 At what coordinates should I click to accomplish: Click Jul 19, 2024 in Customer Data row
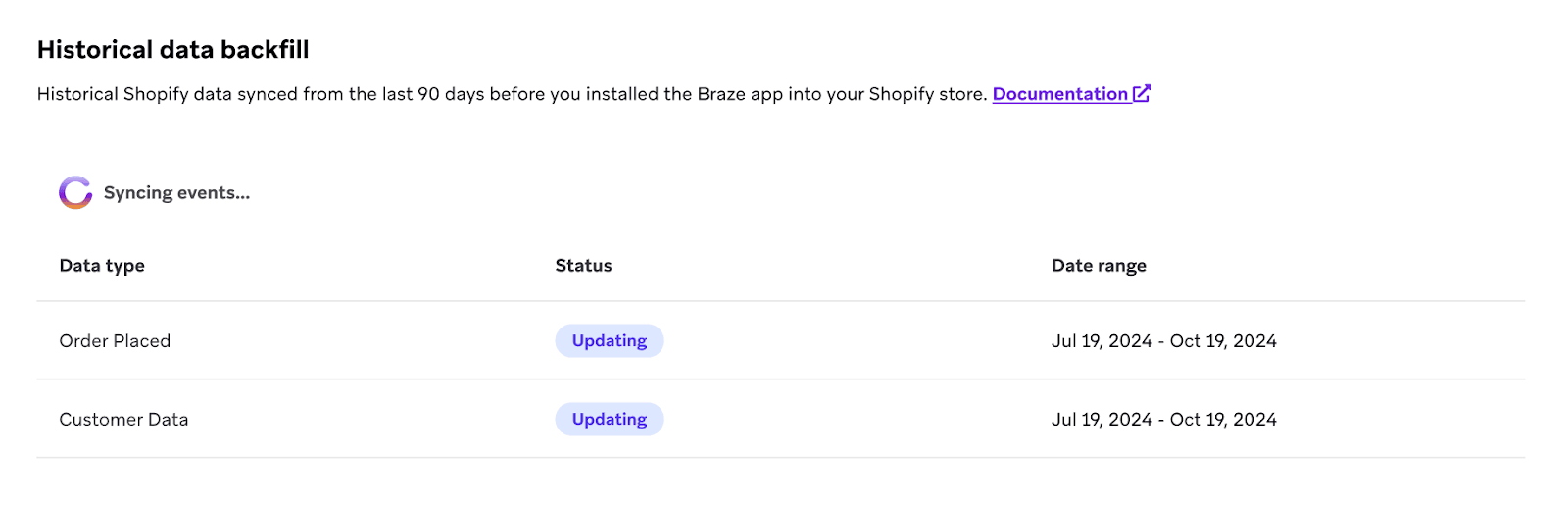[x=1102, y=420]
